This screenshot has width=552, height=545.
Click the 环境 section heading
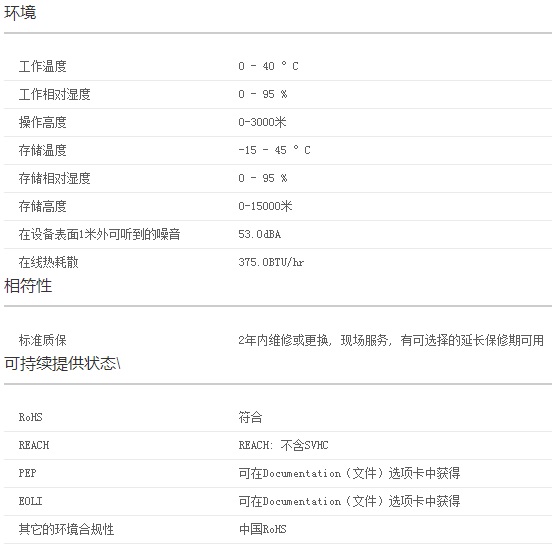coord(20,13)
